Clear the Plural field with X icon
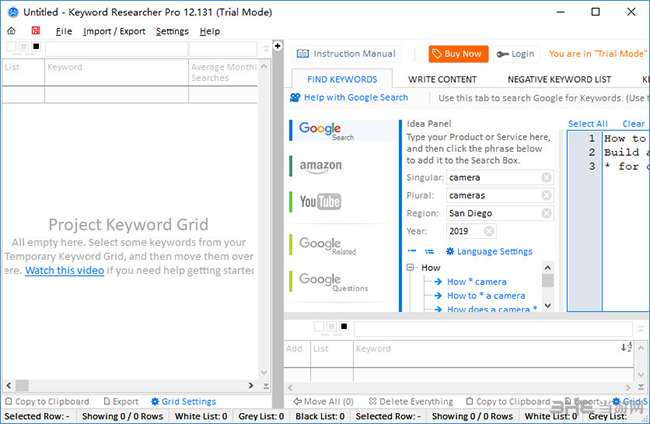 coord(546,195)
